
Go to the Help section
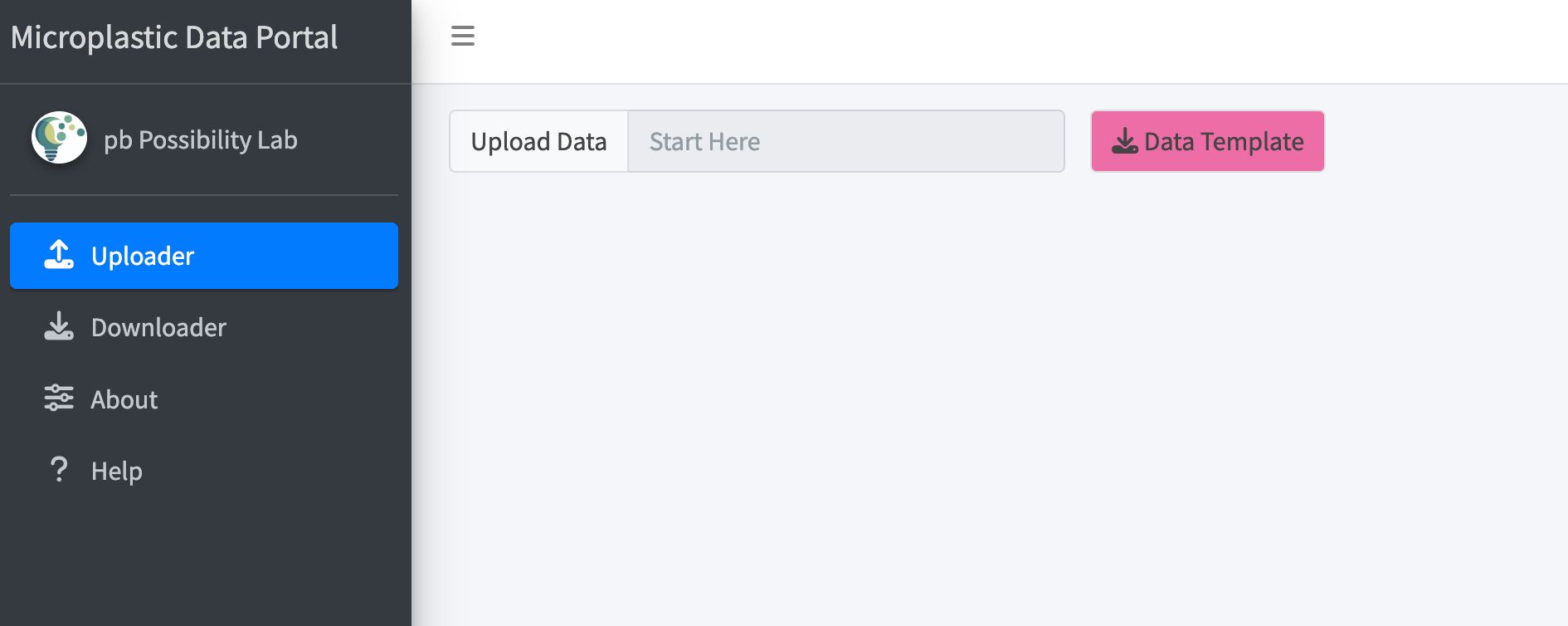point(117,471)
